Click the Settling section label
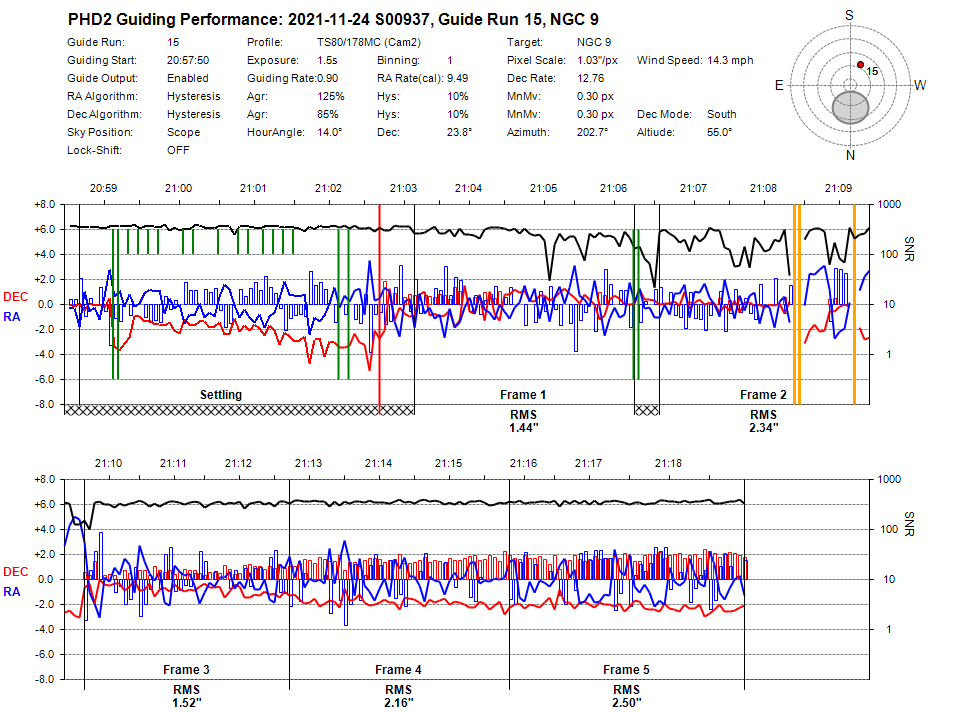956x712 pixels. [x=221, y=395]
